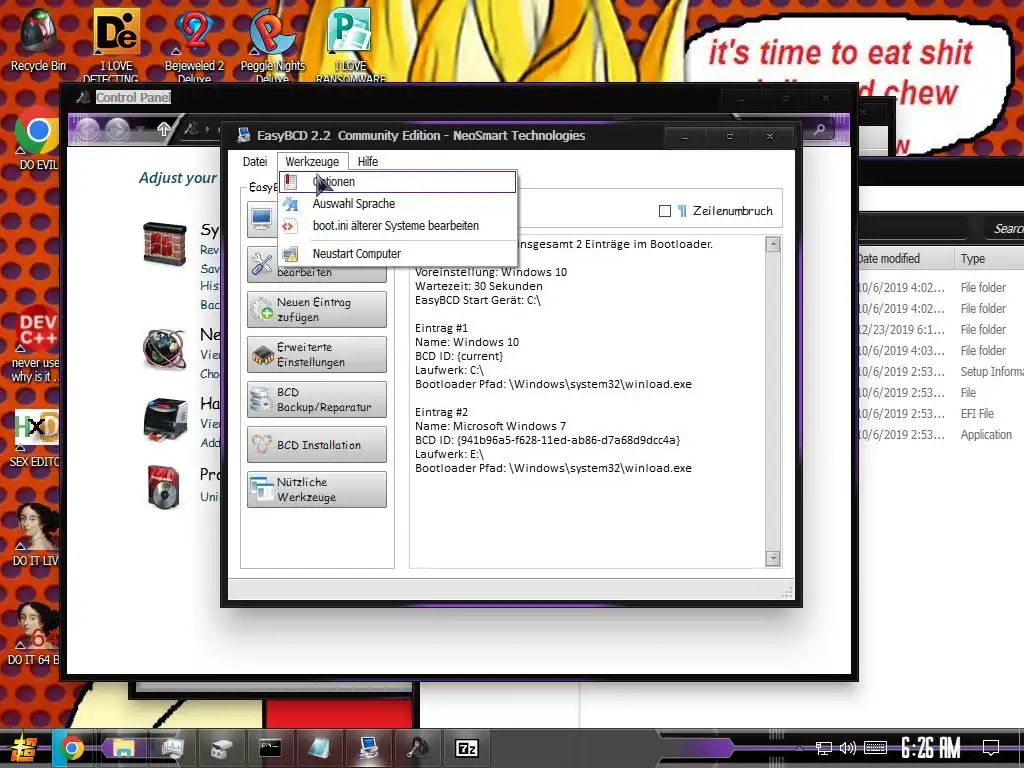Screen dimensions: 1024x768
Task: Open Nützliche Werkzeuge
Action: coord(317,490)
